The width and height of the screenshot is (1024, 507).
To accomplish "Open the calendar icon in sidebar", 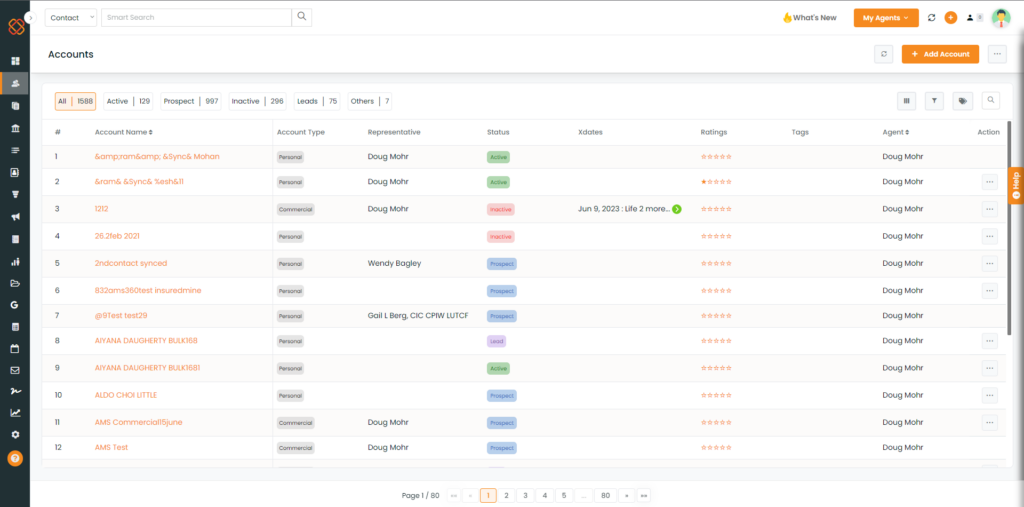I will [15, 349].
